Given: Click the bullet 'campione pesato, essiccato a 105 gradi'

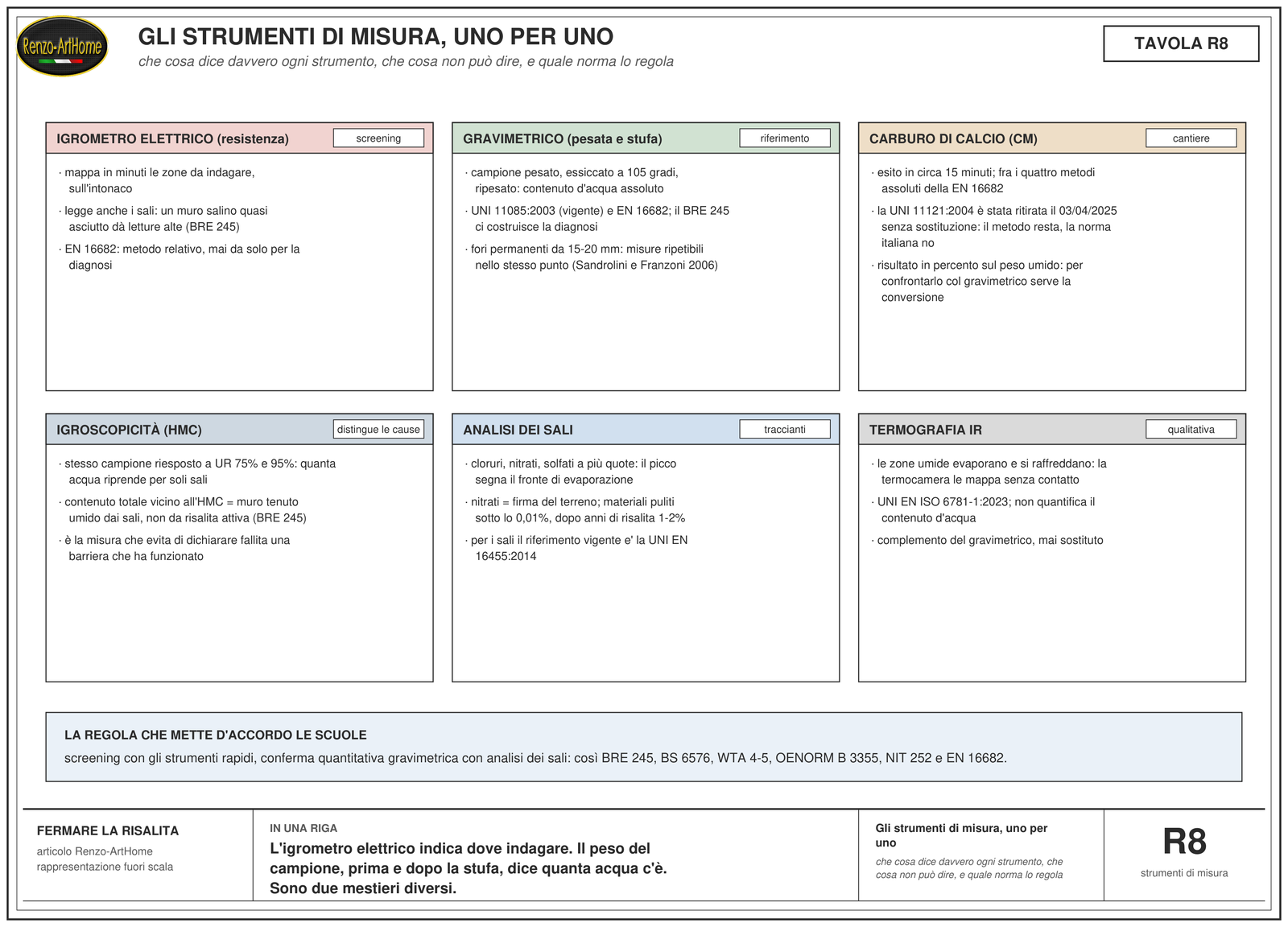Looking at the screenshot, I should tap(572, 180).
